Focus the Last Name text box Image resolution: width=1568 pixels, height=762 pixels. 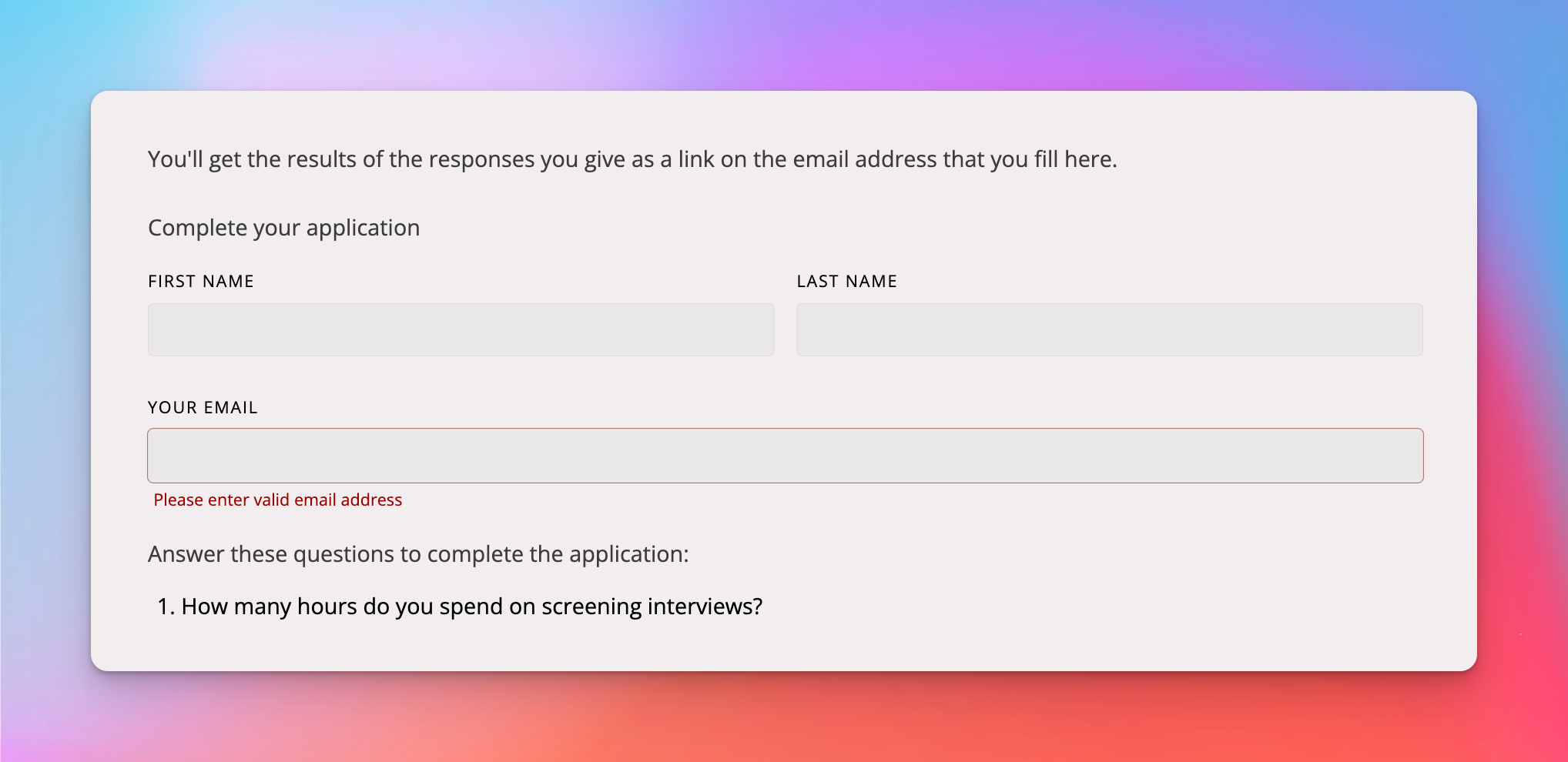pos(1109,329)
